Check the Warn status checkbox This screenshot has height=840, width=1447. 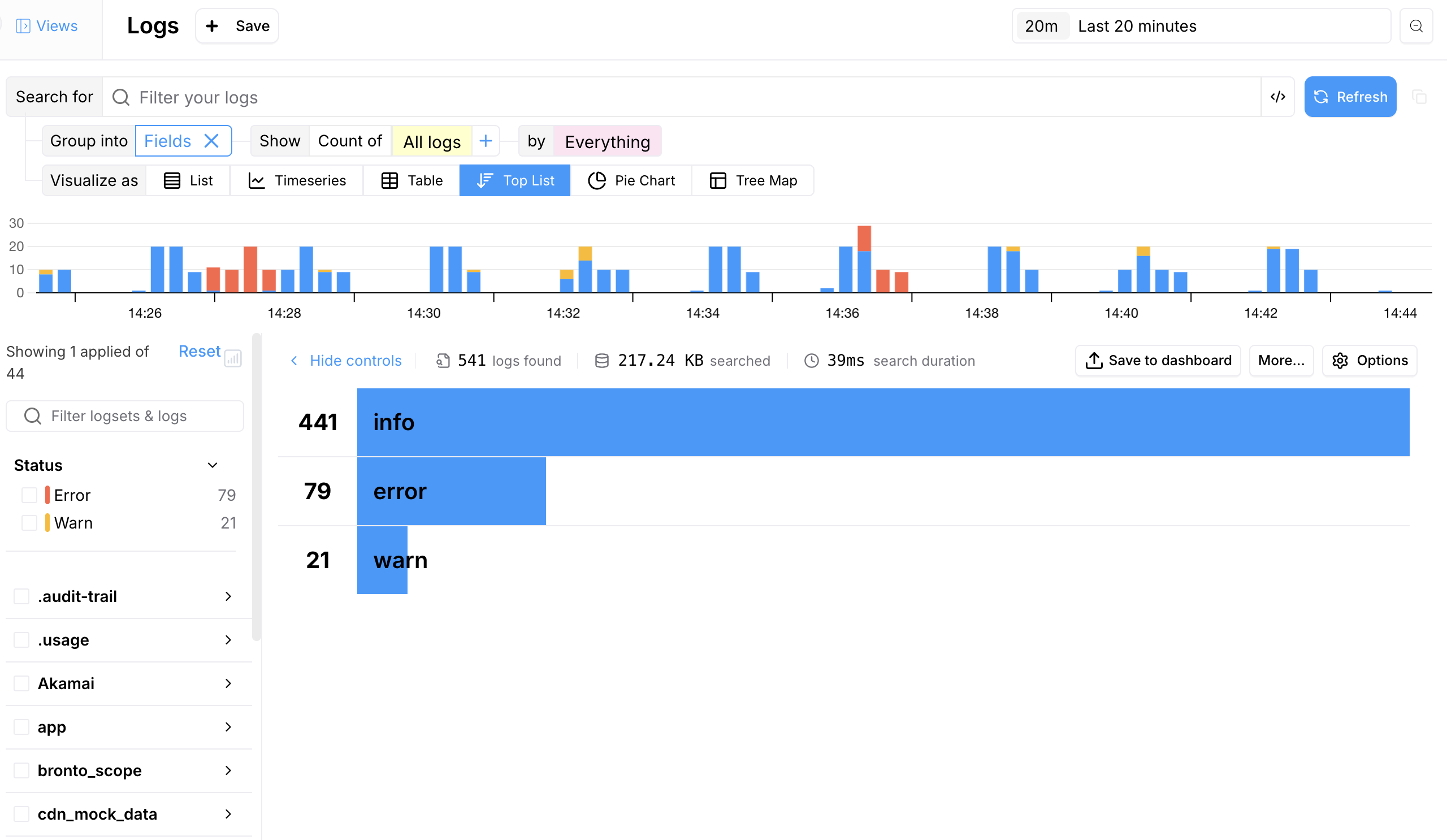point(29,523)
